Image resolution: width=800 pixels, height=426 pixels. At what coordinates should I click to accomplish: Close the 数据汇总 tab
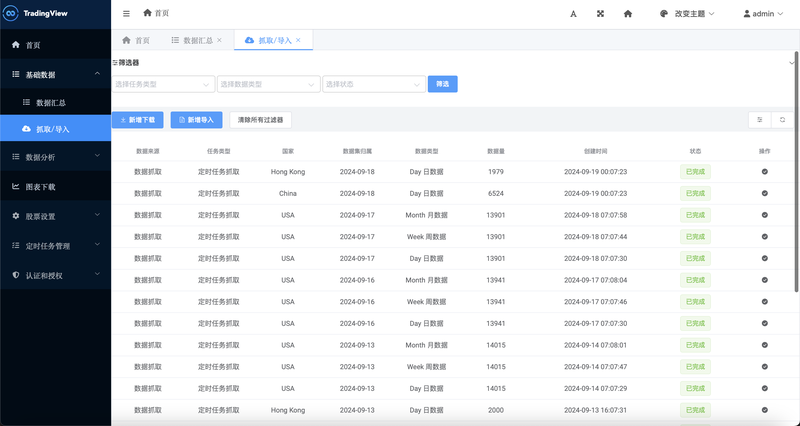click(219, 40)
